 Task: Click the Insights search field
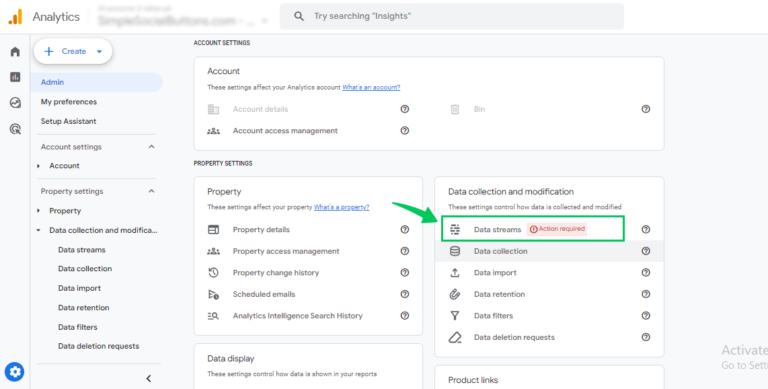(x=452, y=16)
